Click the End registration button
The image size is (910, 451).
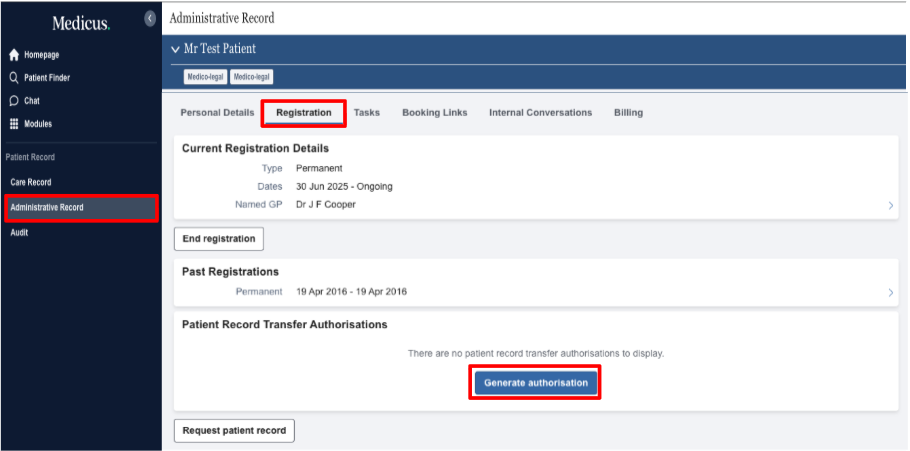[219, 239]
